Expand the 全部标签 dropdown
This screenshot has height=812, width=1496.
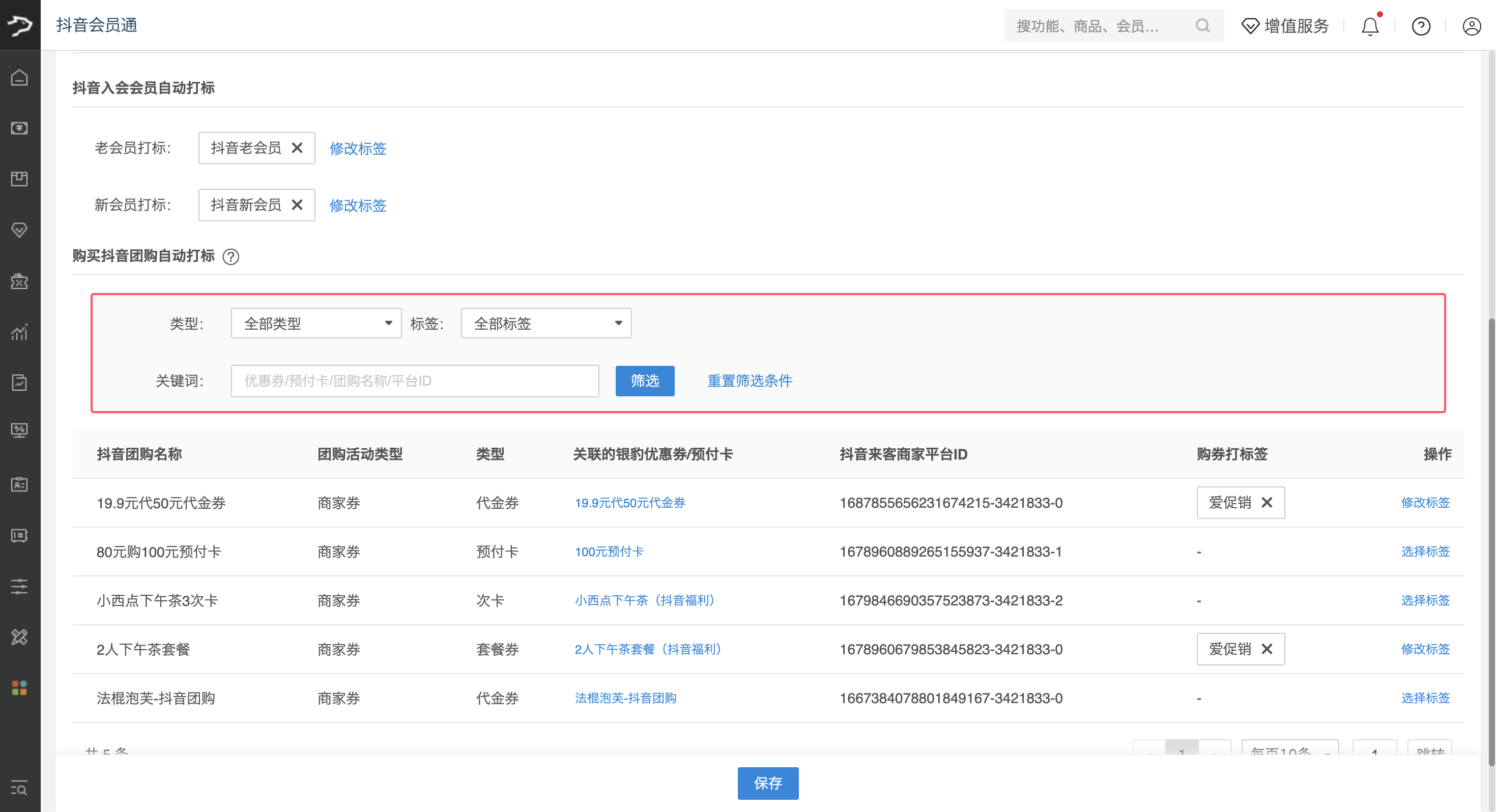pos(546,323)
